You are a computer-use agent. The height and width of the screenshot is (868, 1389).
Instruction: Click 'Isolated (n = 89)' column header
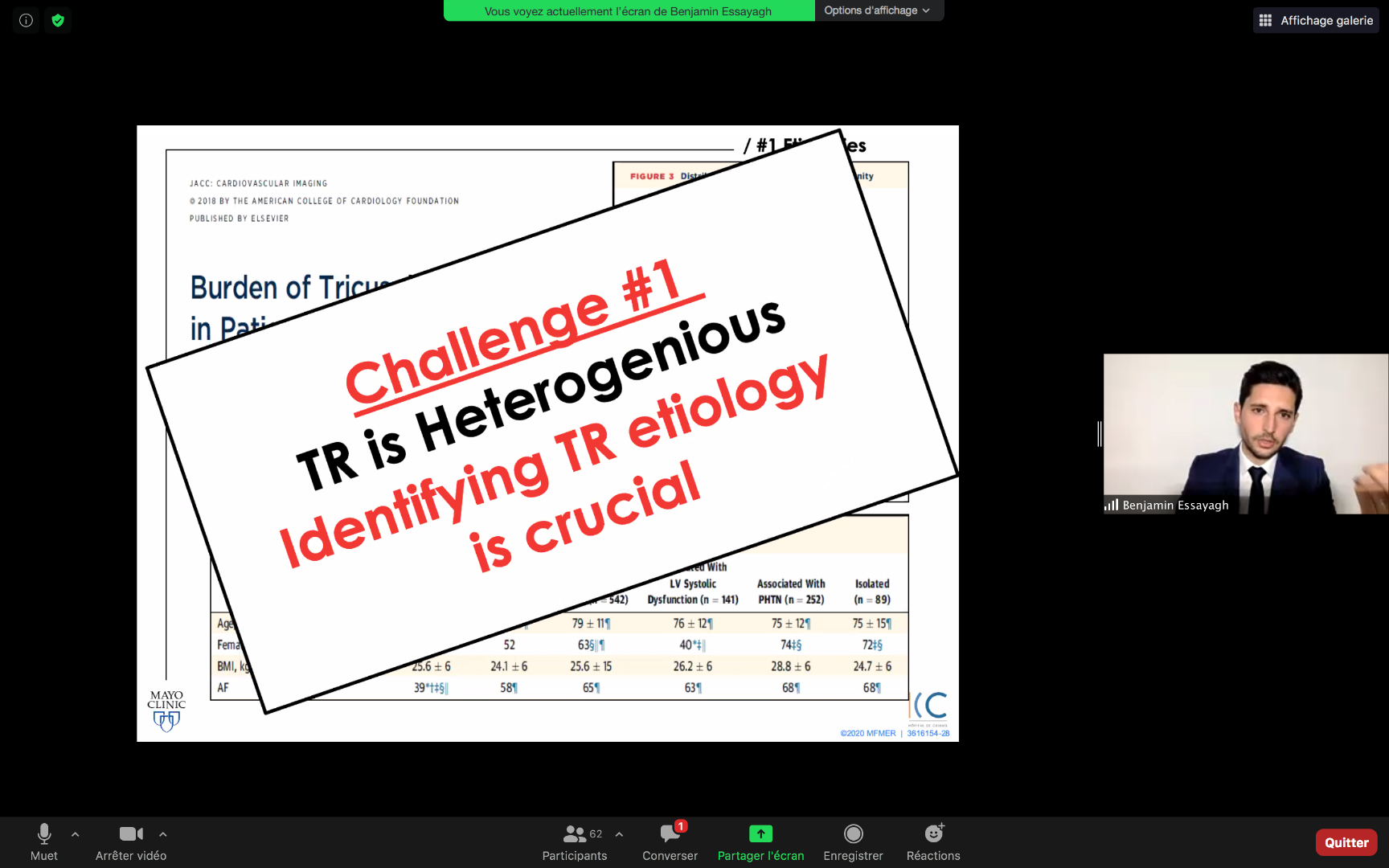click(x=872, y=592)
